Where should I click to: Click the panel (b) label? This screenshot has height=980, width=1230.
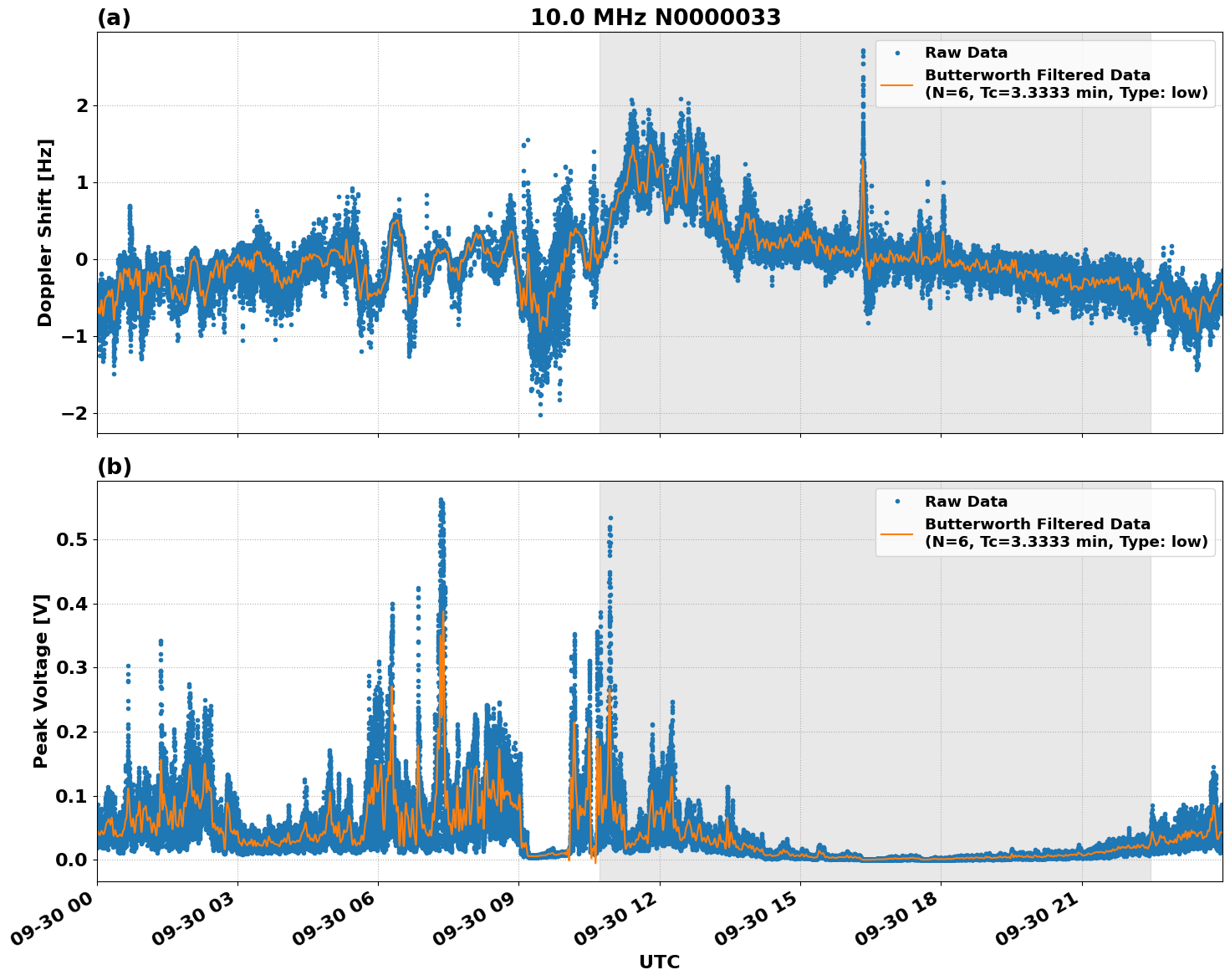pos(114,467)
